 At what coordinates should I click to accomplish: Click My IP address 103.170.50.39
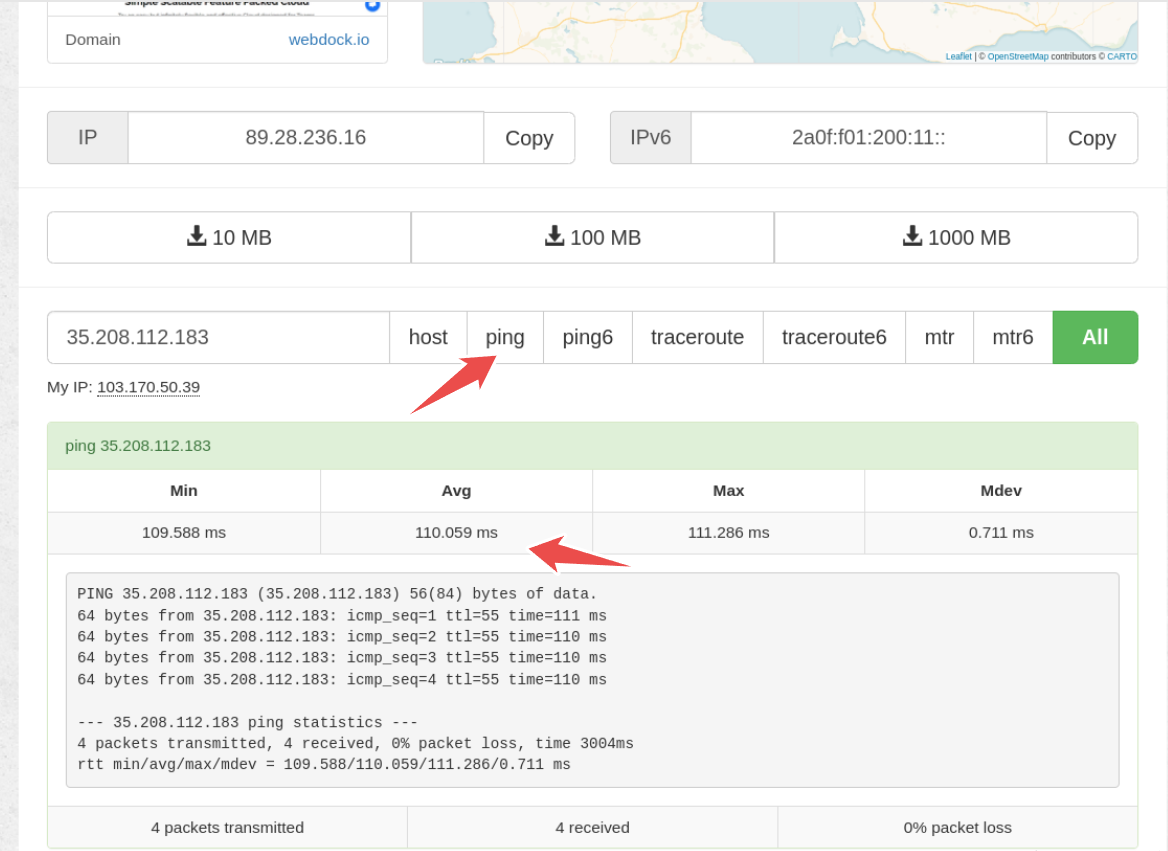tap(148, 387)
